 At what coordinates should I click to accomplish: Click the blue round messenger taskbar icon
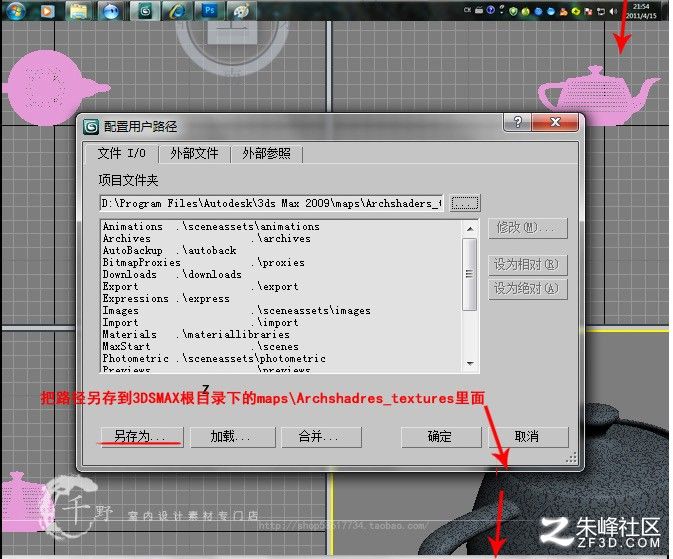(111, 11)
